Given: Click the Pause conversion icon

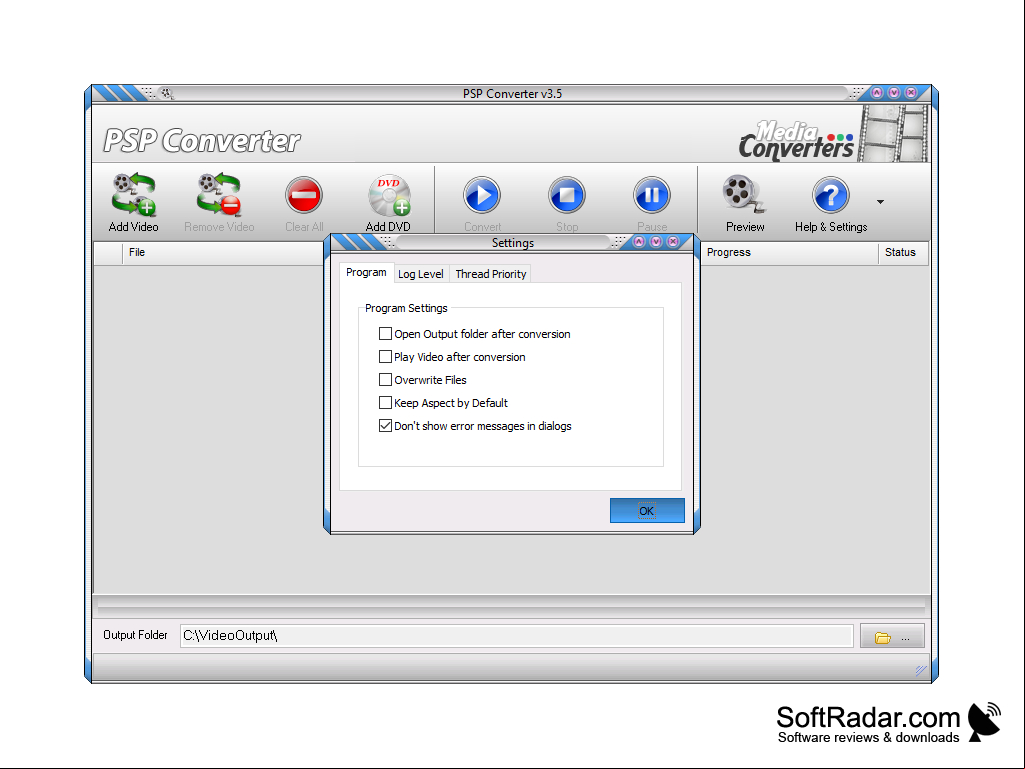Looking at the screenshot, I should (652, 195).
